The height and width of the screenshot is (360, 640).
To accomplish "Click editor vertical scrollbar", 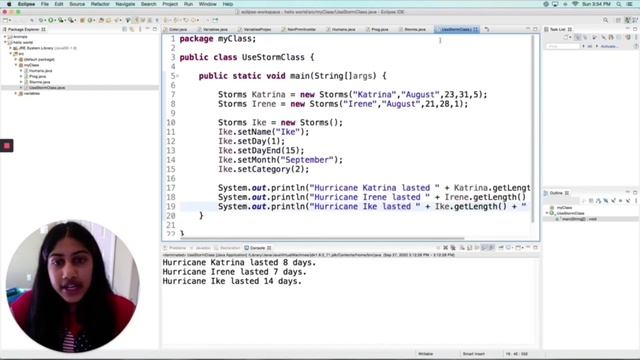I will click(533, 129).
